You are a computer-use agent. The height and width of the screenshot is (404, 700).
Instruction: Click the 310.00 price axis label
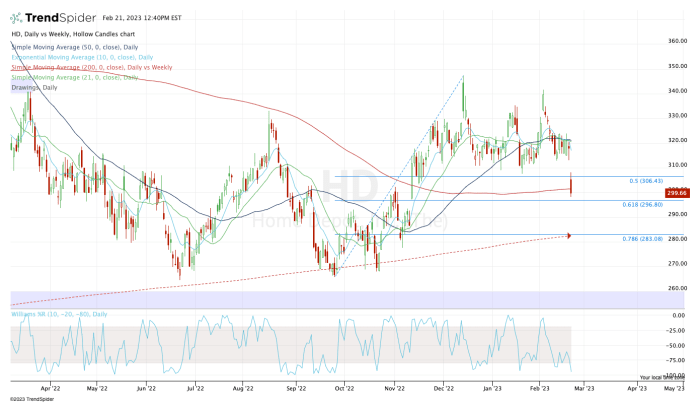click(x=677, y=165)
